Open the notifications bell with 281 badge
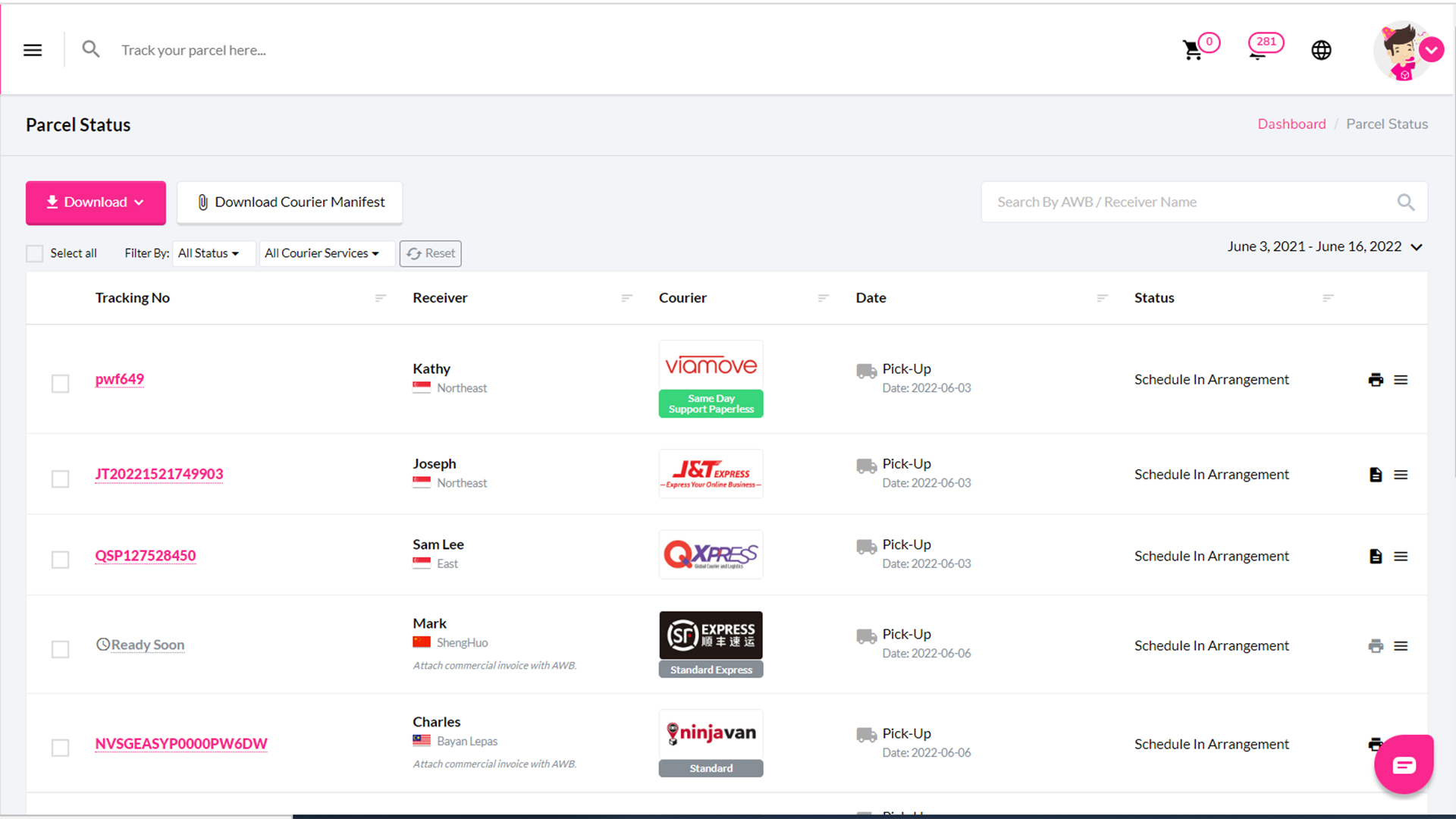The width and height of the screenshot is (1456, 819). (1259, 50)
